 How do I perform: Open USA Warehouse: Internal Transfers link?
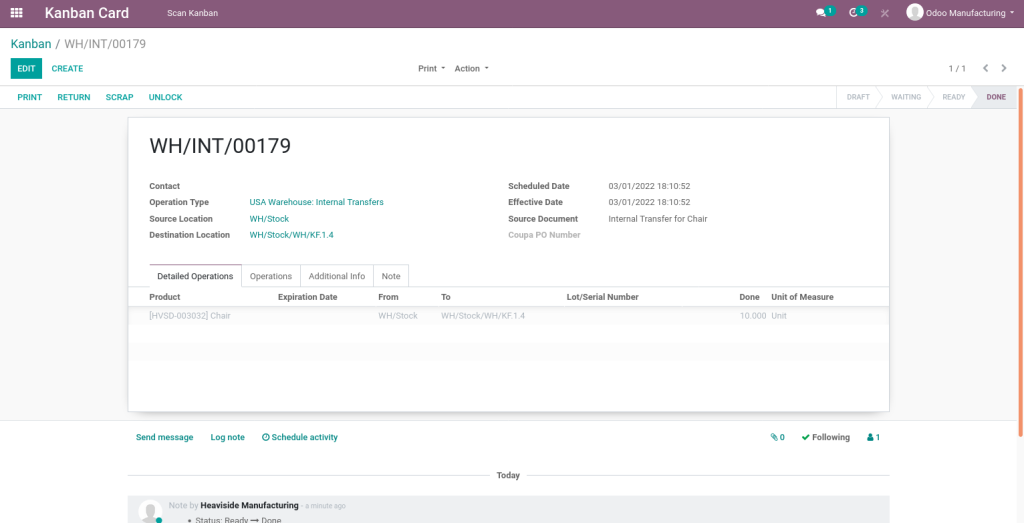(316, 202)
